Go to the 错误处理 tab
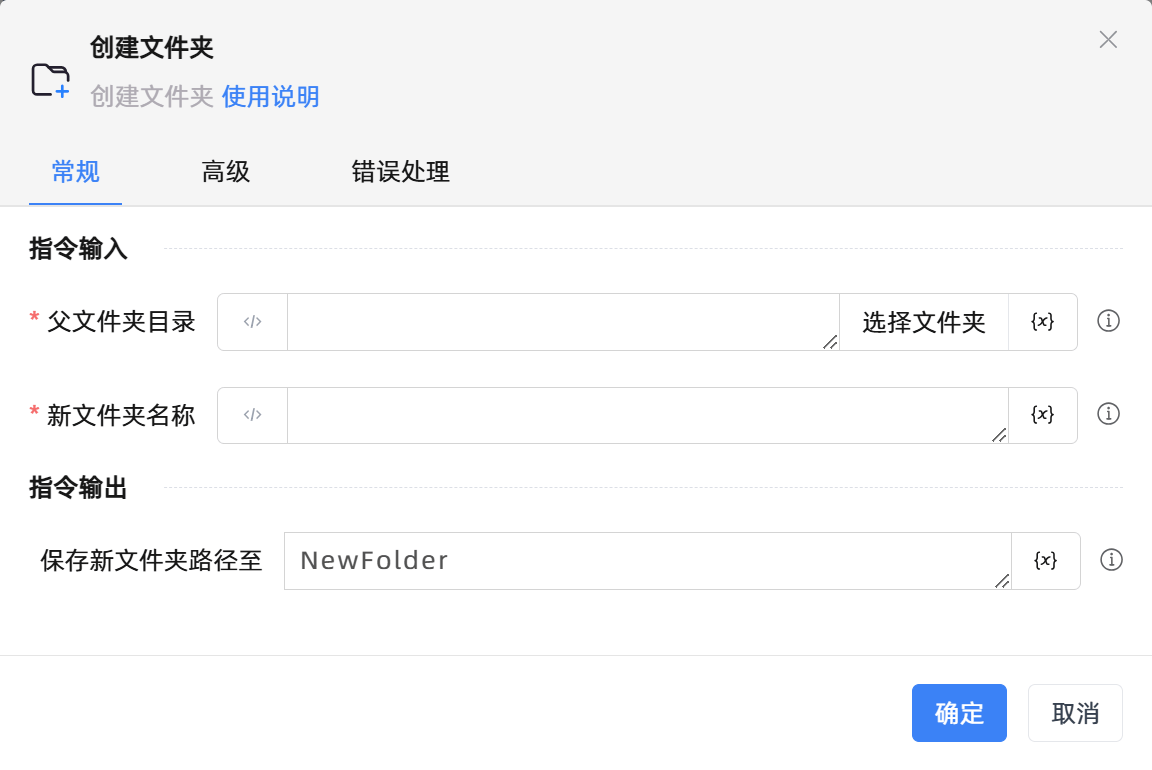 [401, 172]
